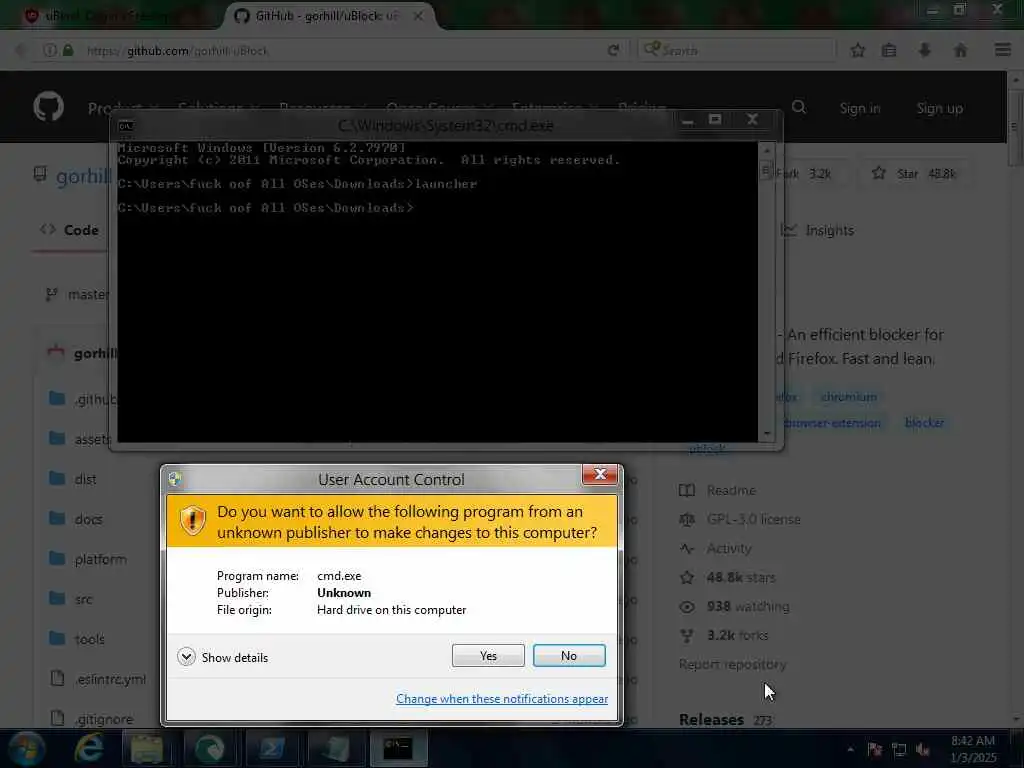Open the Product menu in GitHub header
Viewport: 1024px width, 768px height.
coord(123,108)
